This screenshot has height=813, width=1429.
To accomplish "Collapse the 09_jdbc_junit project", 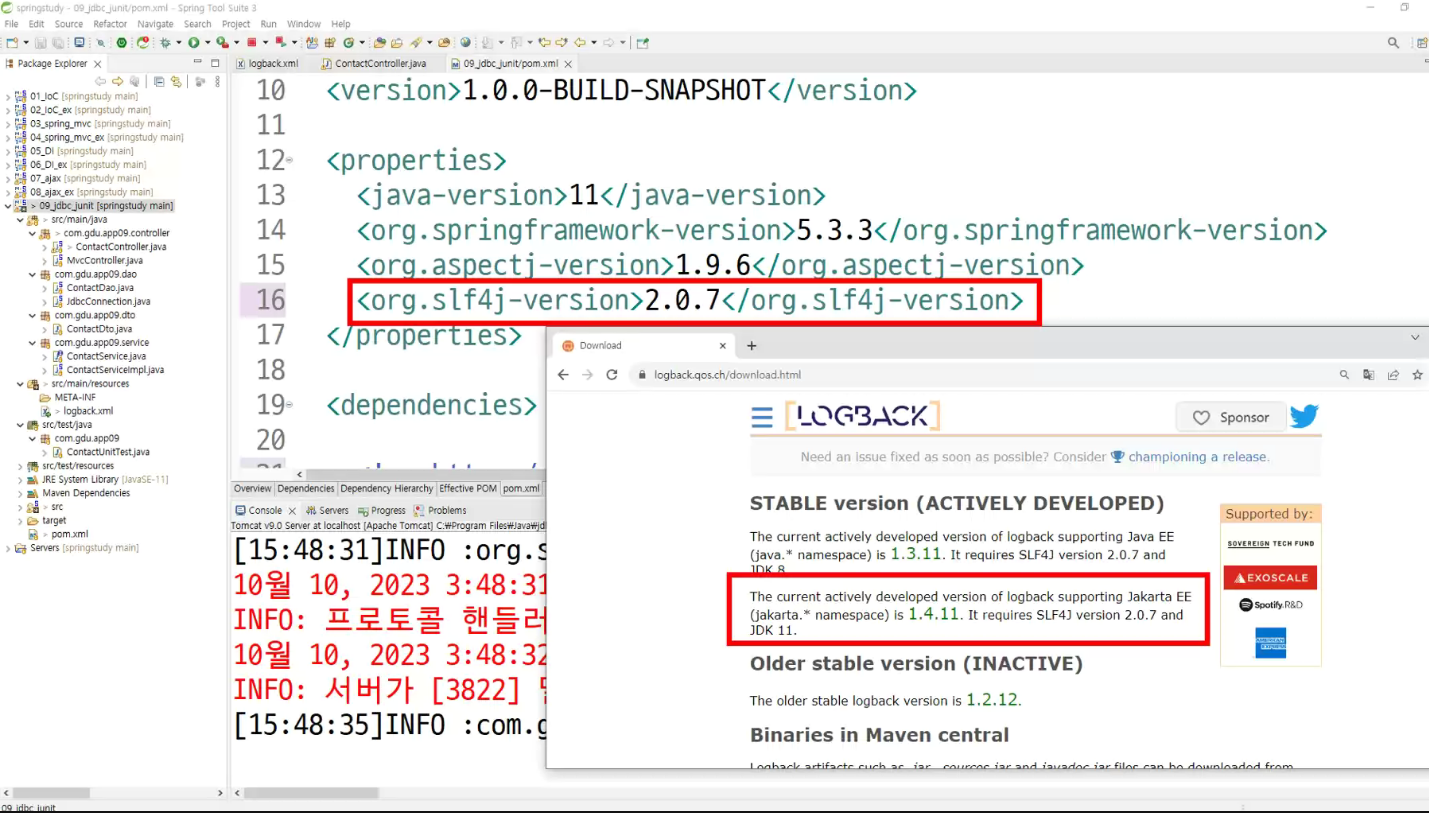I will [8, 206].
